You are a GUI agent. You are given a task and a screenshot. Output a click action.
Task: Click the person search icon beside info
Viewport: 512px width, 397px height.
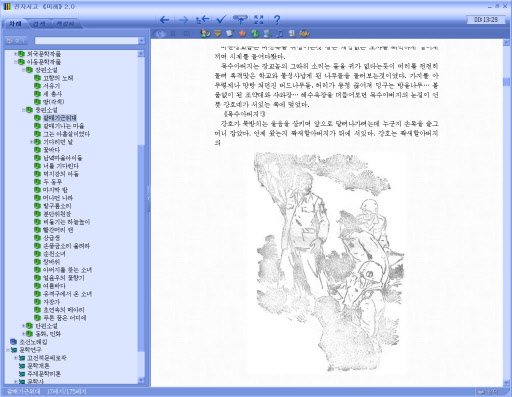pos(267,33)
